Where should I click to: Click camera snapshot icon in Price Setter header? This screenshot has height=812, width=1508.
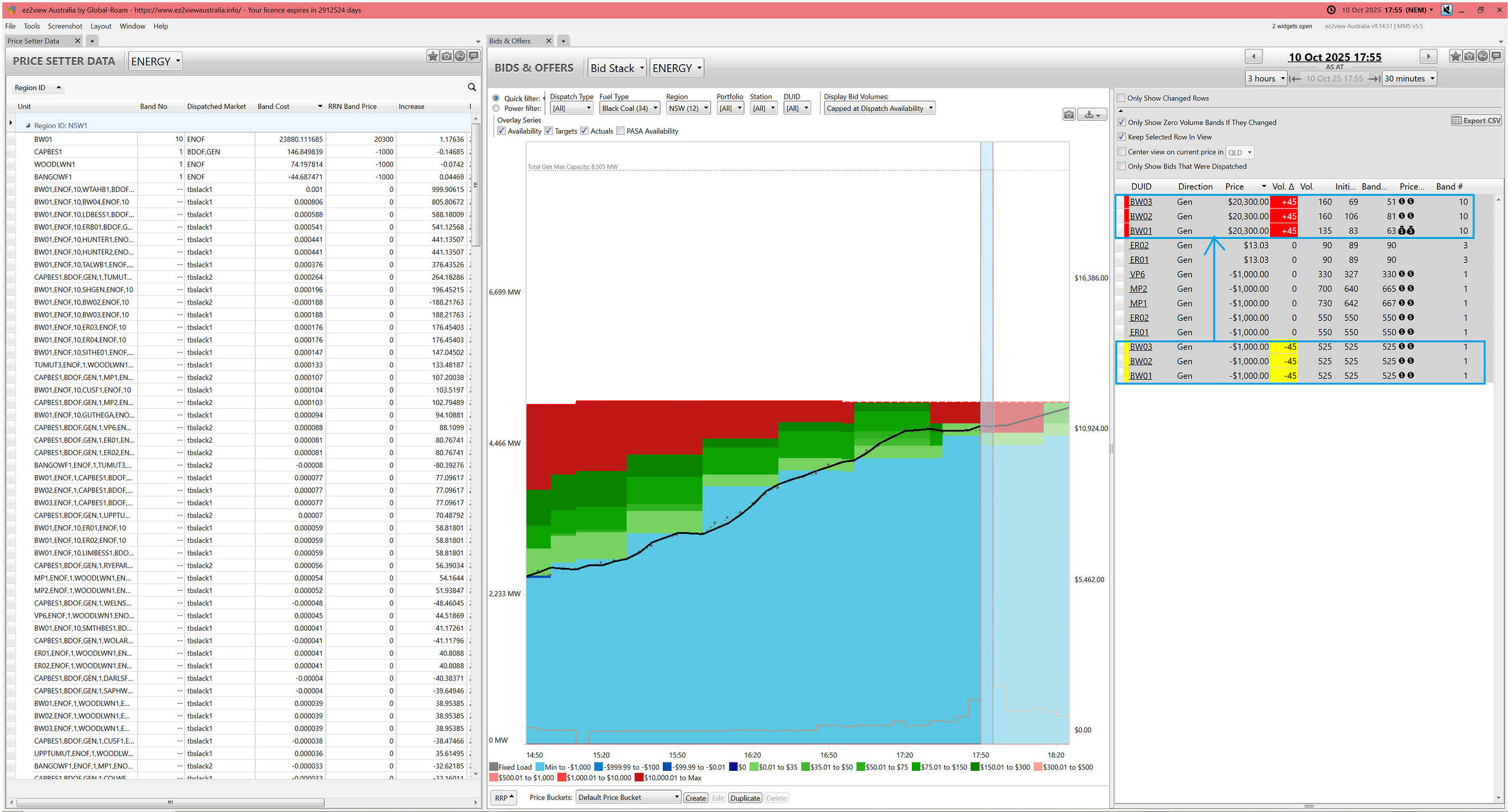447,56
